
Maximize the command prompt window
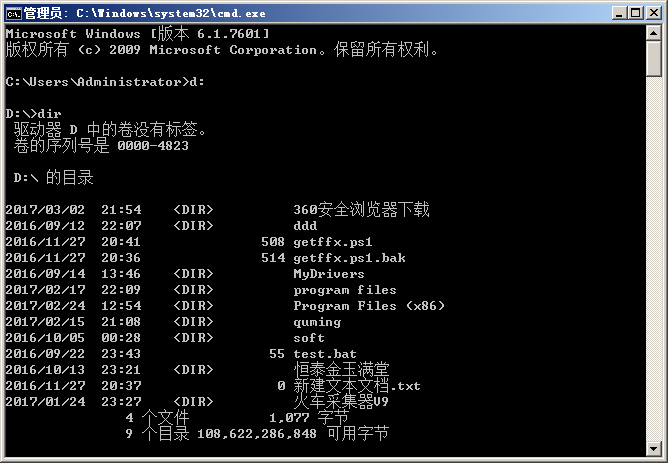(x=633, y=13)
